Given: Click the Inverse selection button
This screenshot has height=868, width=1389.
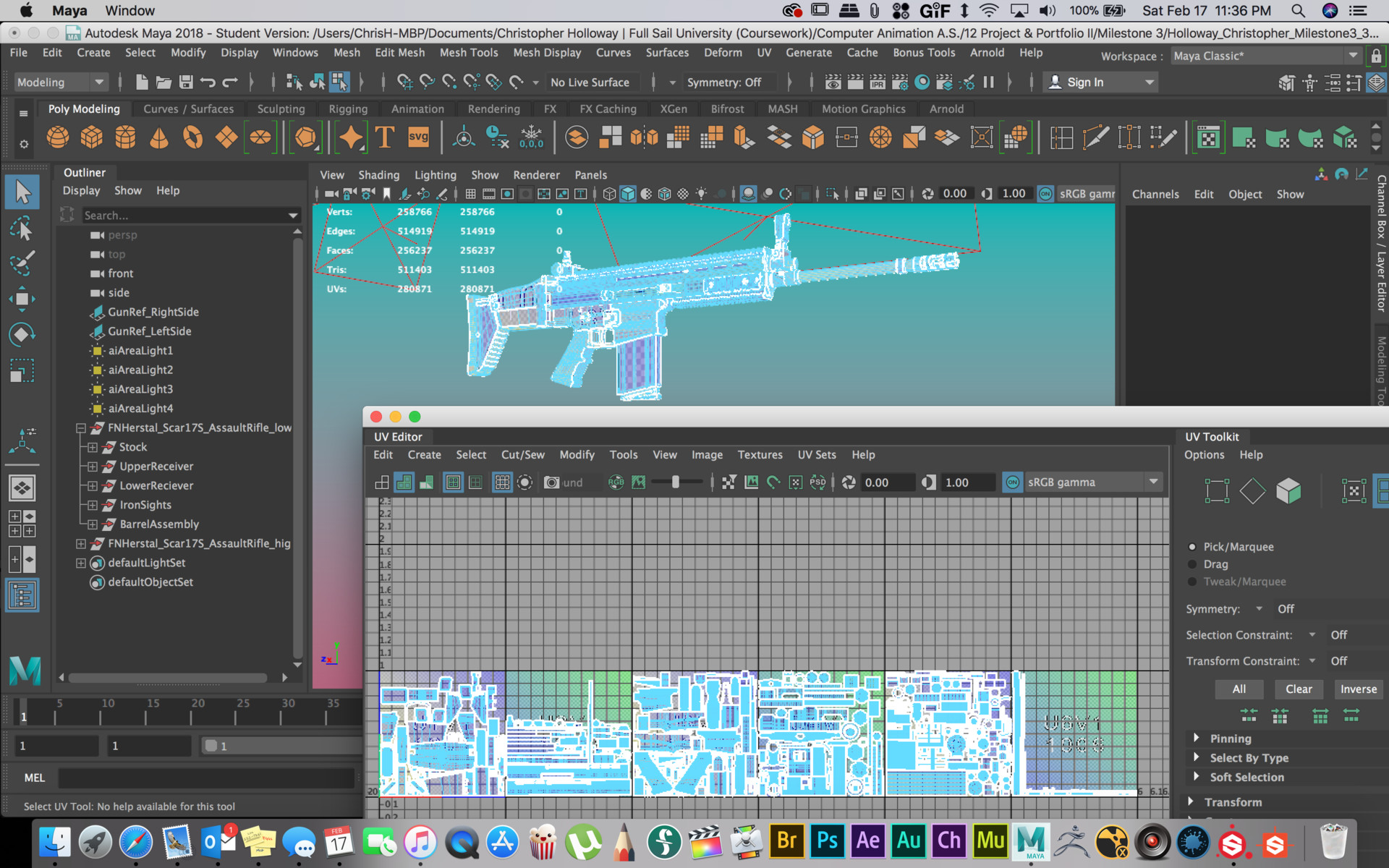Looking at the screenshot, I should click(1358, 689).
